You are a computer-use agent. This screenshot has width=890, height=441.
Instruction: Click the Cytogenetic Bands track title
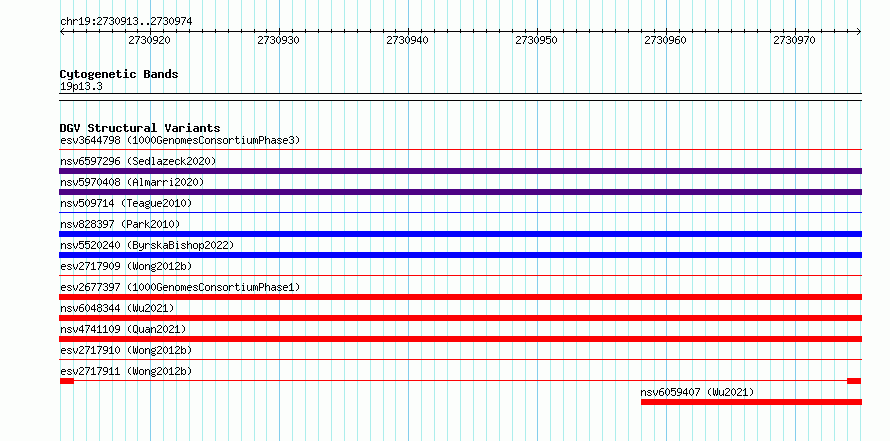[119, 74]
